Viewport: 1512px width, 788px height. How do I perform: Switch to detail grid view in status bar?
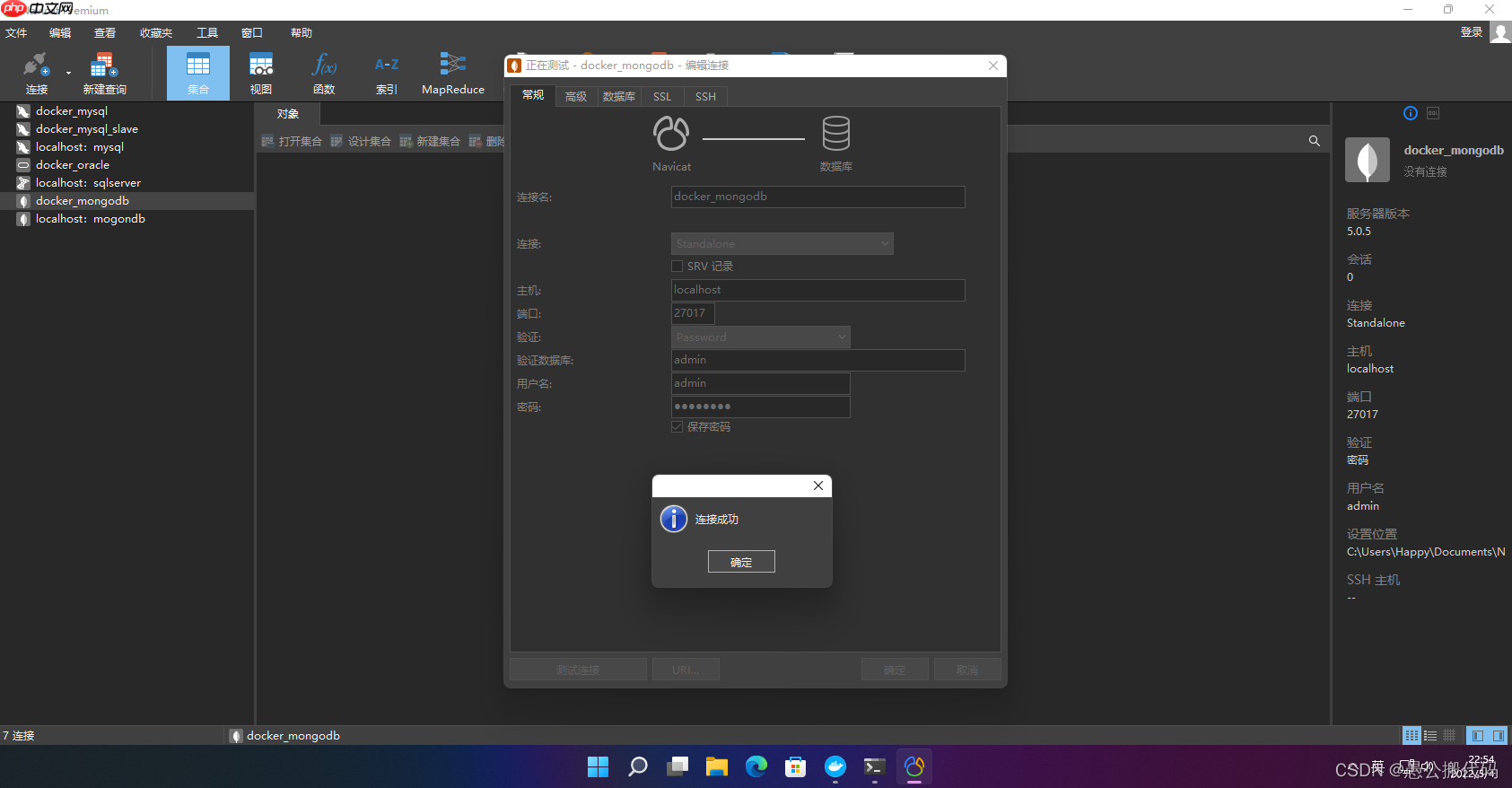pyautogui.click(x=1449, y=736)
